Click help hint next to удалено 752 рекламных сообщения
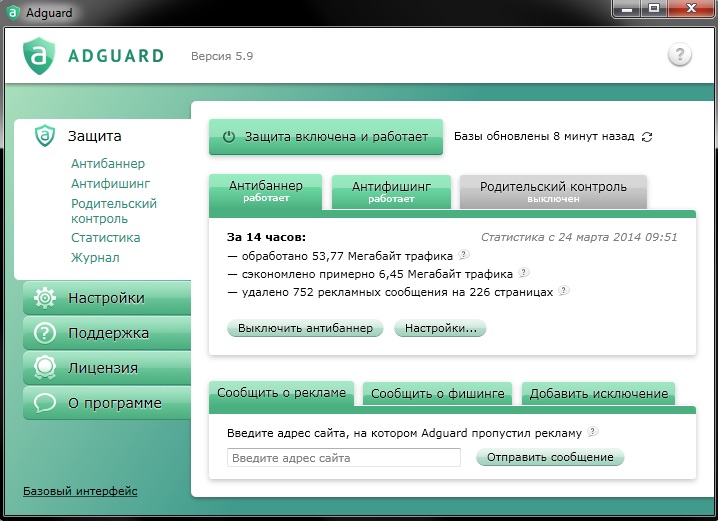 coord(564,290)
